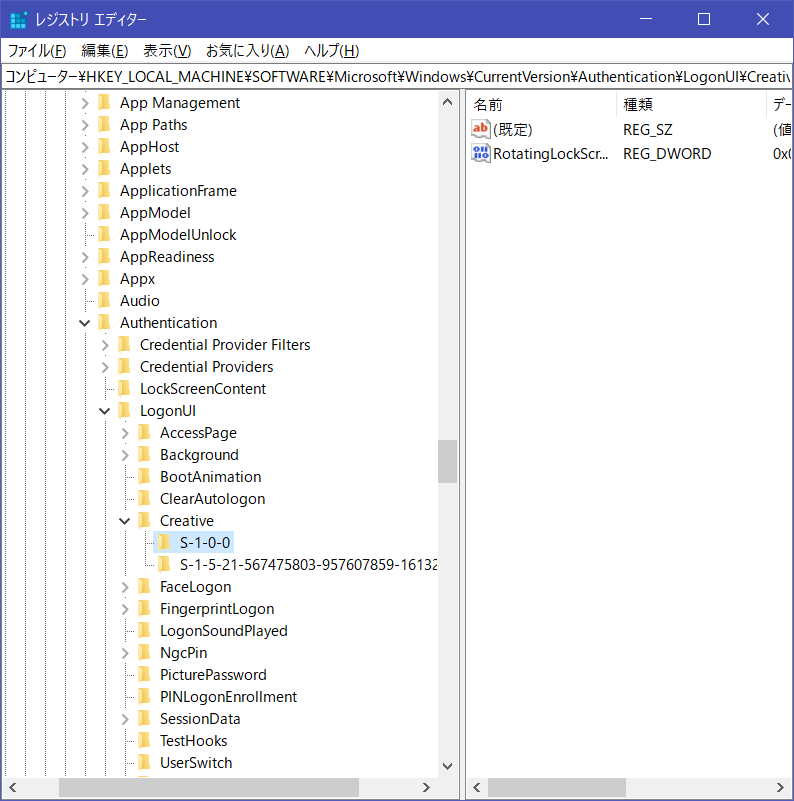This screenshot has height=801, width=794.
Task: Collapse the Authentication key
Action: [85, 323]
